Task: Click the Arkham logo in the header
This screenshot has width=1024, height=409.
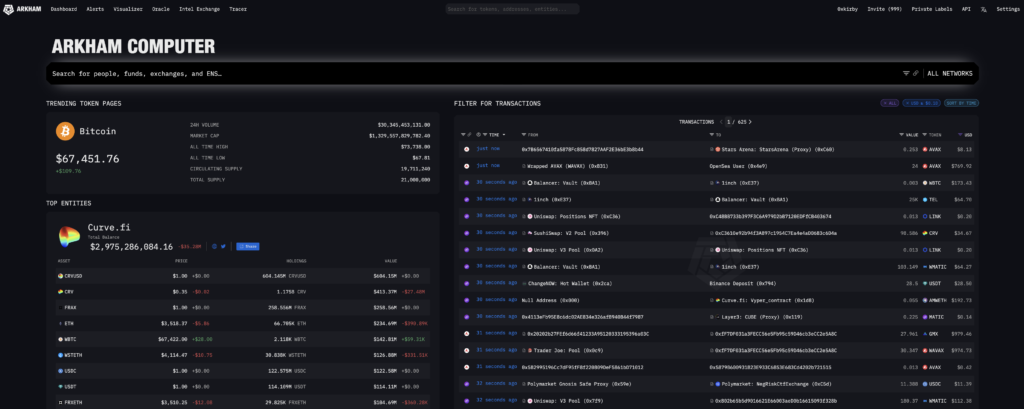Action: [x=23, y=9]
